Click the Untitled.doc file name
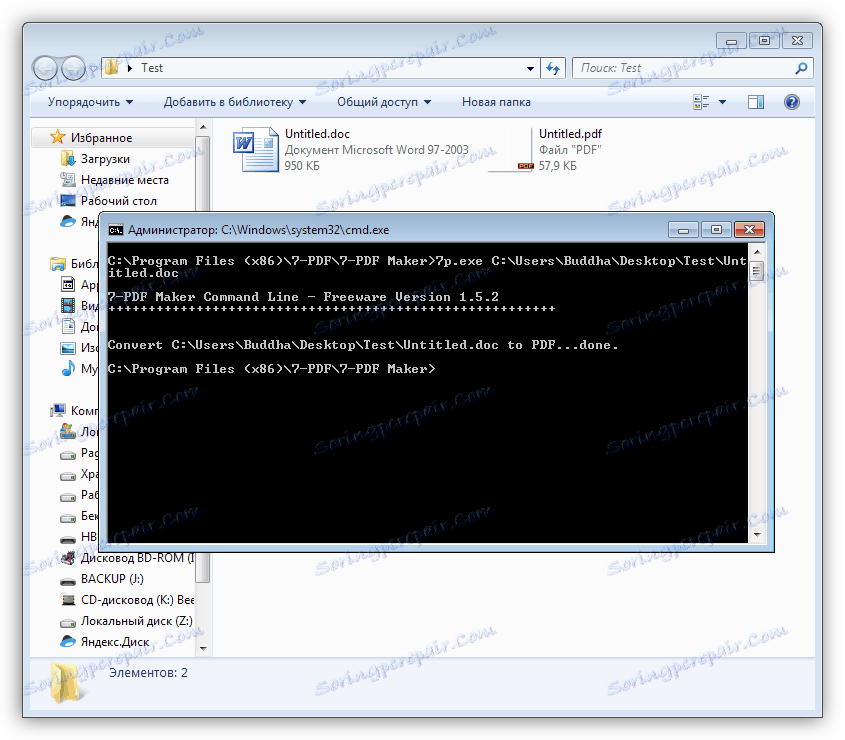 pos(317,134)
